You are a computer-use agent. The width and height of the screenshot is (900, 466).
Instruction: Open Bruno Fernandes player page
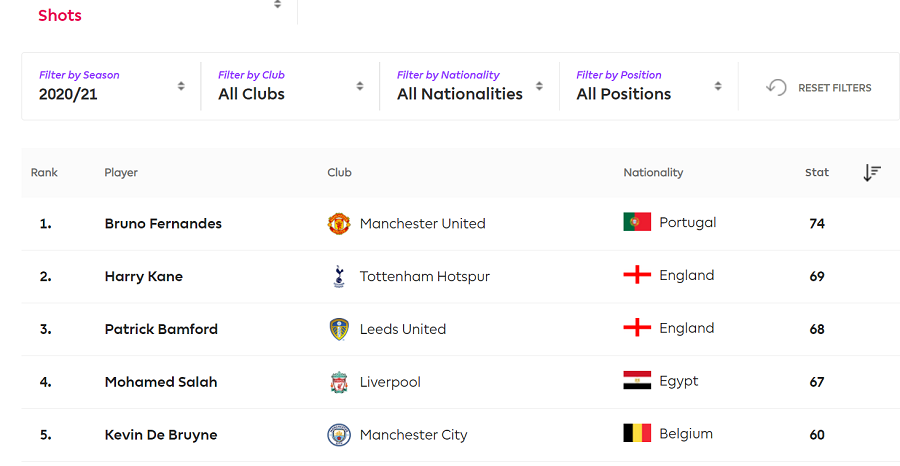pos(163,224)
